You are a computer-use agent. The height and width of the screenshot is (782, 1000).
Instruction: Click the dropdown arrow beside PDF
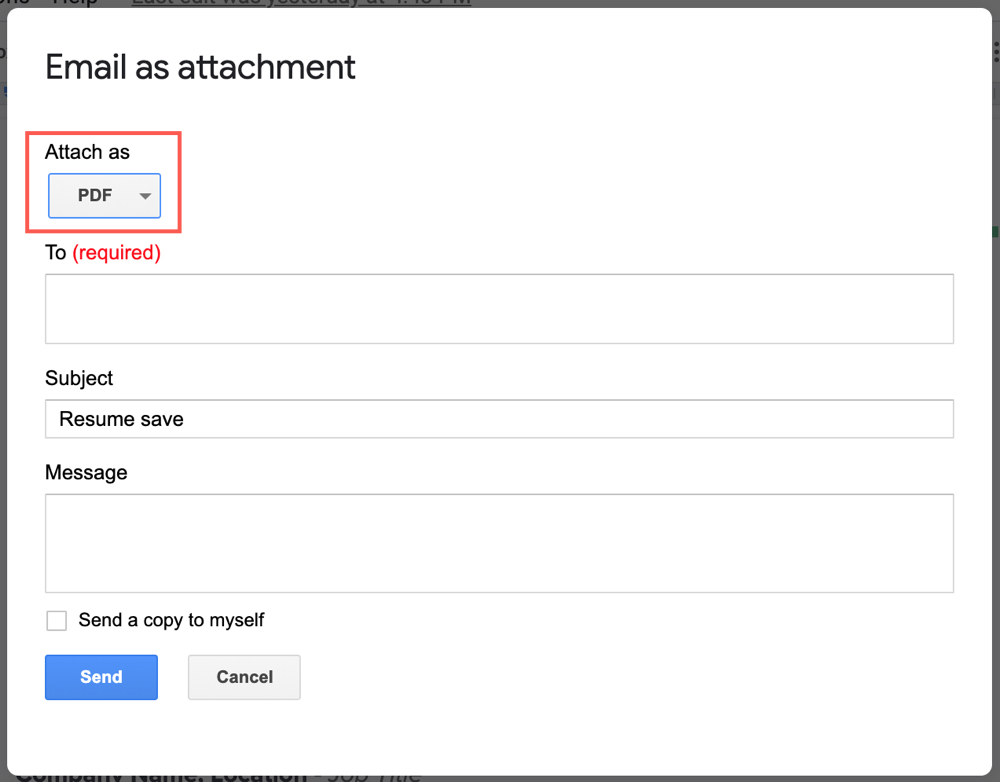coord(145,196)
